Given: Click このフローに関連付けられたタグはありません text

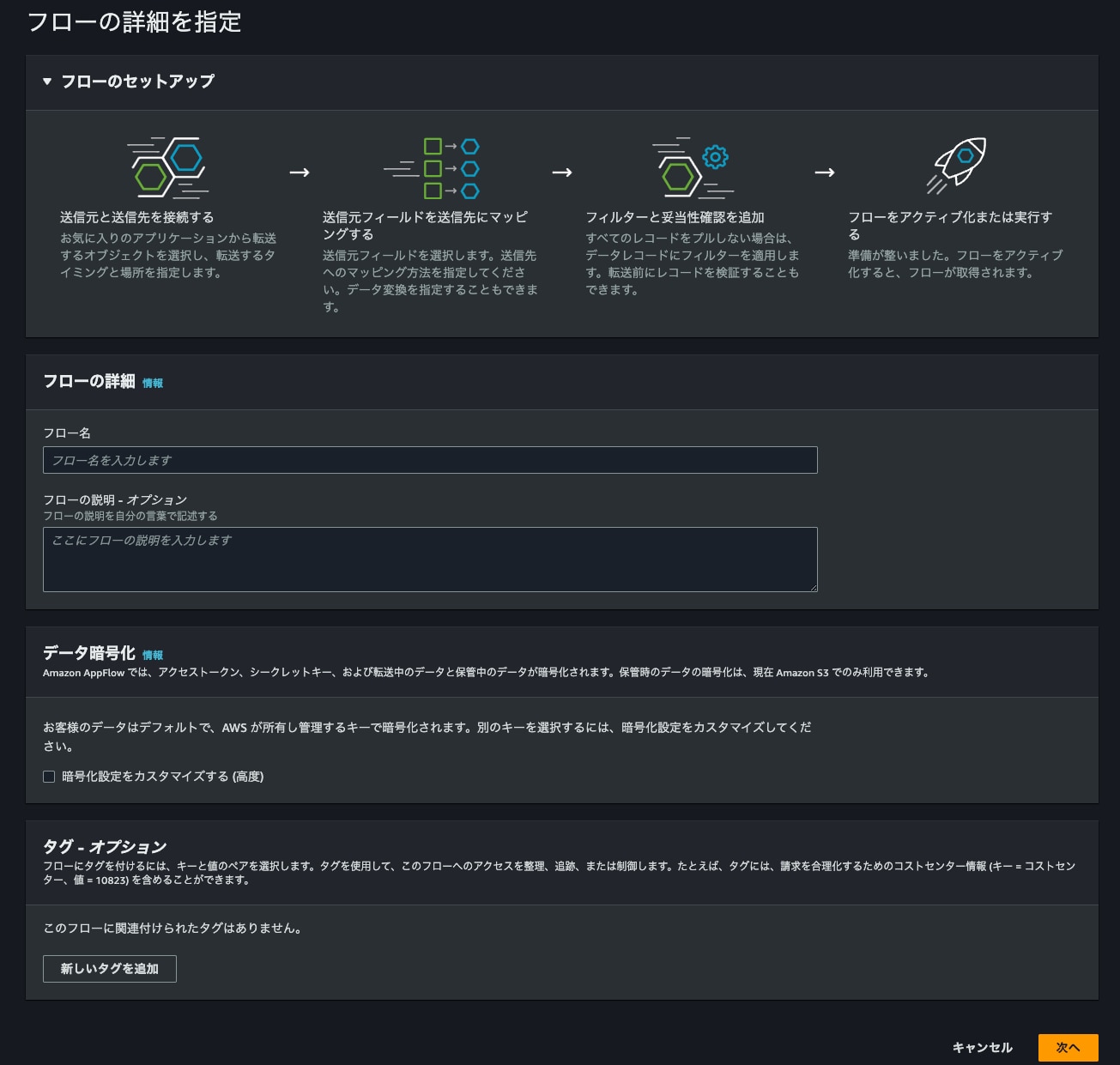Looking at the screenshot, I should click(x=173, y=929).
